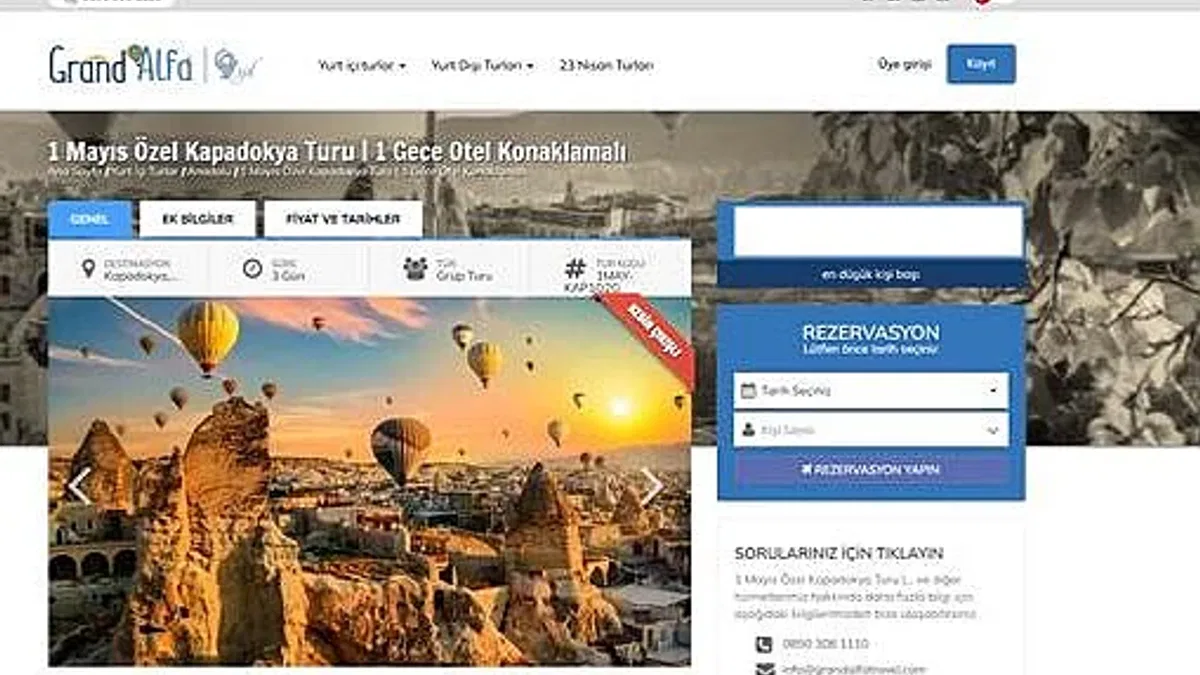
Task: Click the Kapadokya destination text
Action: tap(142, 276)
